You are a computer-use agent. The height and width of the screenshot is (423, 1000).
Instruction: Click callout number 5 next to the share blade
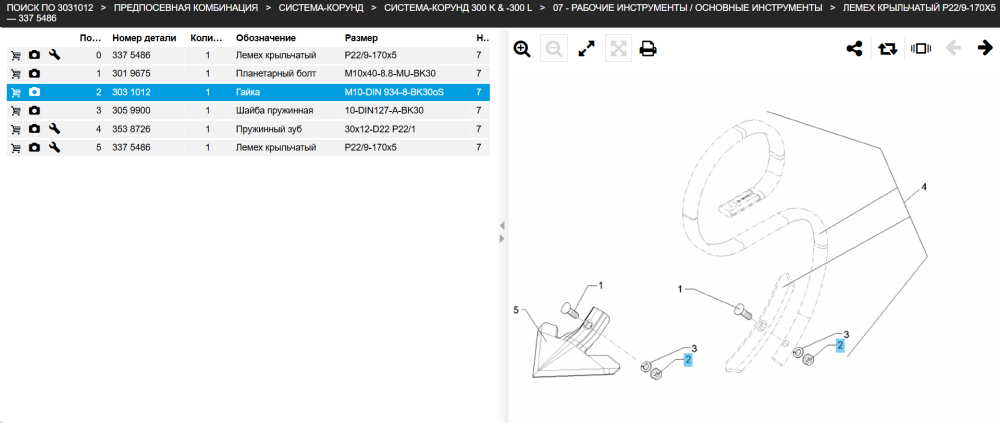pyautogui.click(x=516, y=310)
